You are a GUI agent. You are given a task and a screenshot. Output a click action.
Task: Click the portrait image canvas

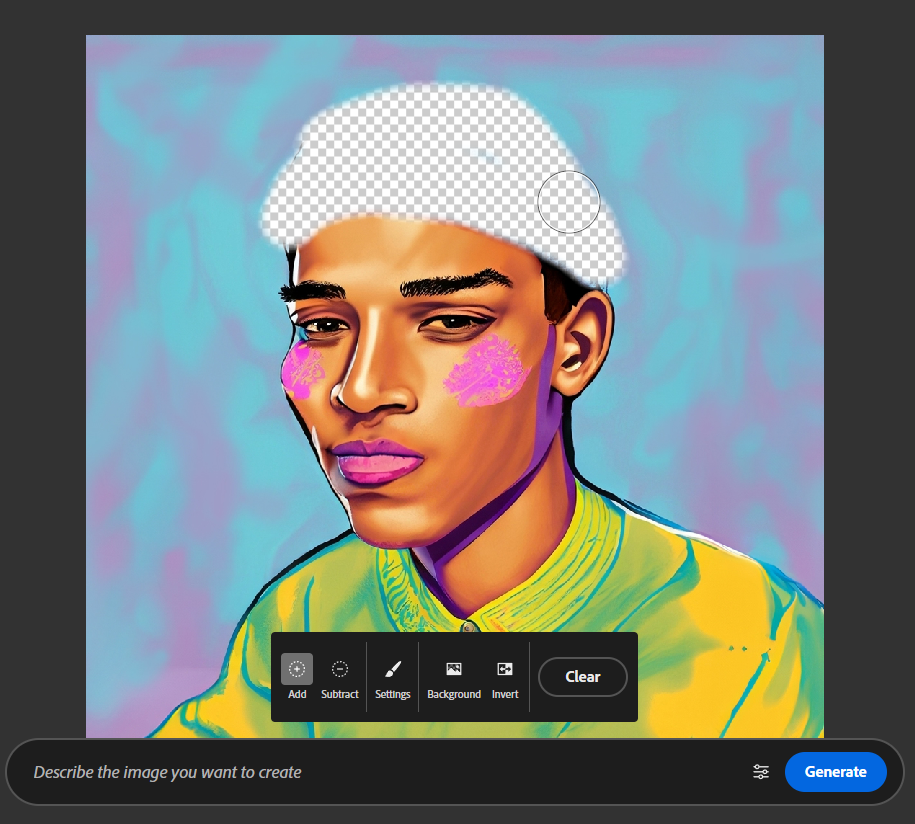[x=455, y=386]
